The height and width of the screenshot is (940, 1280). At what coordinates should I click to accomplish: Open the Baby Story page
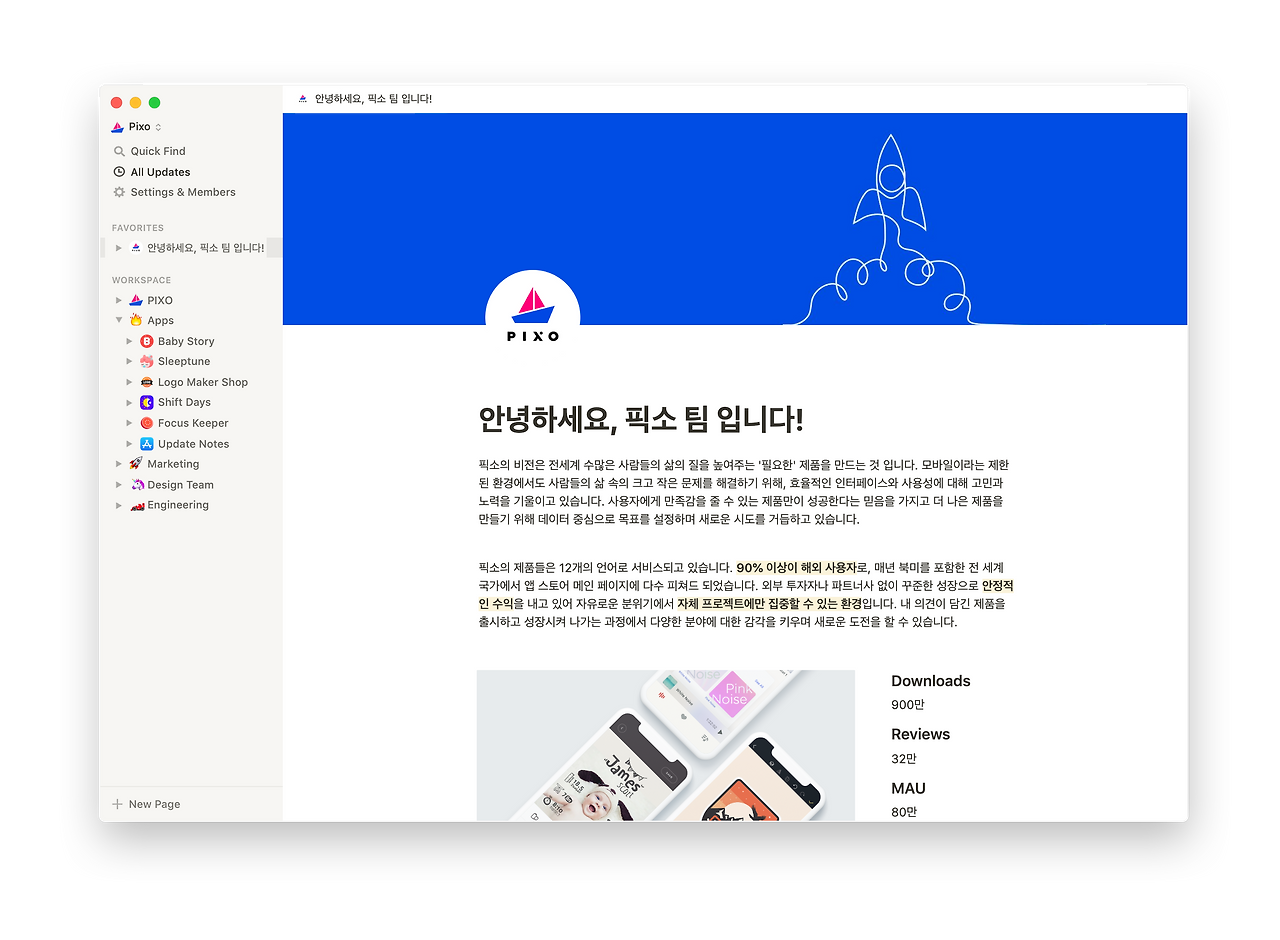(x=186, y=341)
